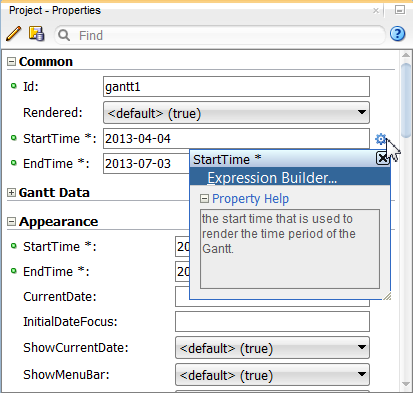Click the Property Help description text box
Image resolution: width=413 pixels, height=393 pixels.
pos(290,249)
